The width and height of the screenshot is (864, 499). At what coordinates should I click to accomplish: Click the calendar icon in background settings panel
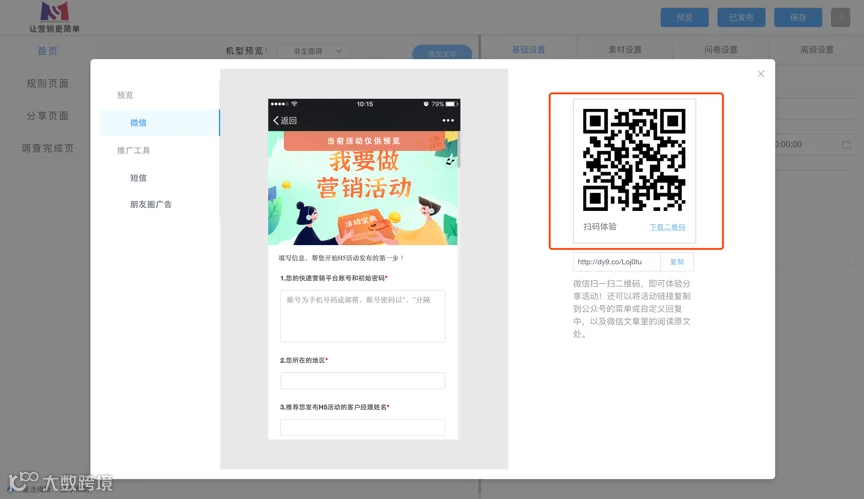click(x=846, y=144)
